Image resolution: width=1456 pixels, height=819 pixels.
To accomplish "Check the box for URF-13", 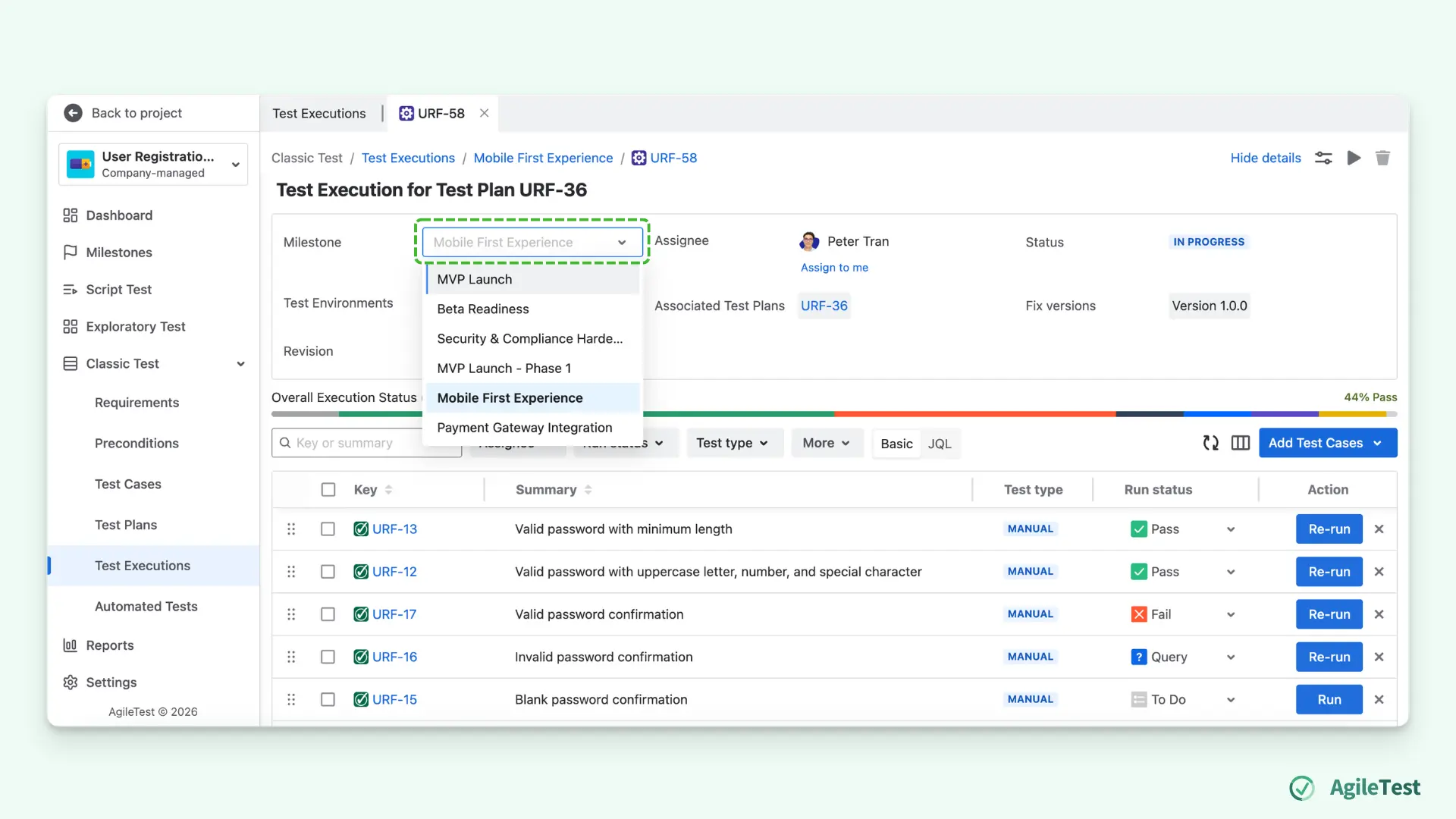I will [x=328, y=529].
